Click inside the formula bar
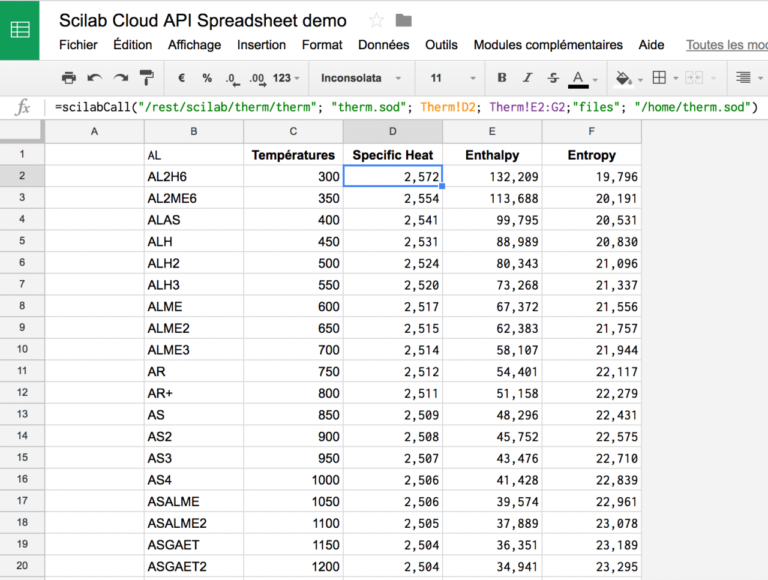Screen dimensions: 768x580 tap(400, 107)
